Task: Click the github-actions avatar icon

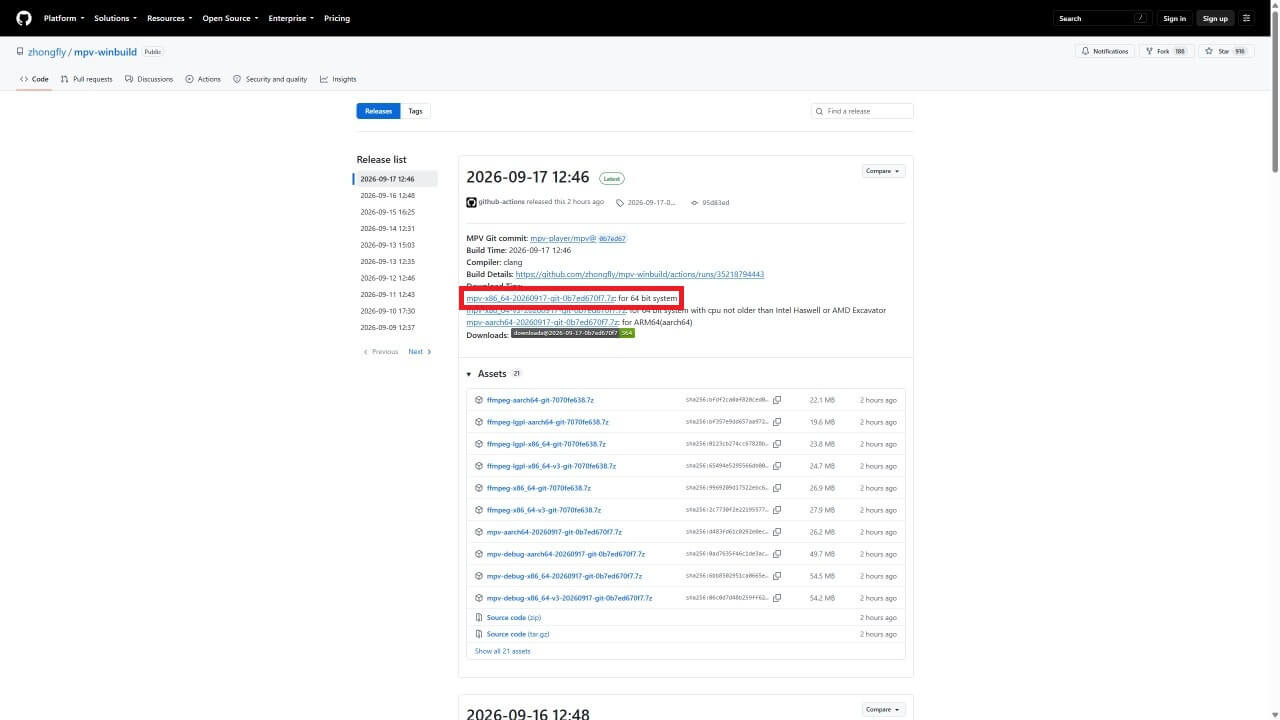Action: pyautogui.click(x=471, y=202)
